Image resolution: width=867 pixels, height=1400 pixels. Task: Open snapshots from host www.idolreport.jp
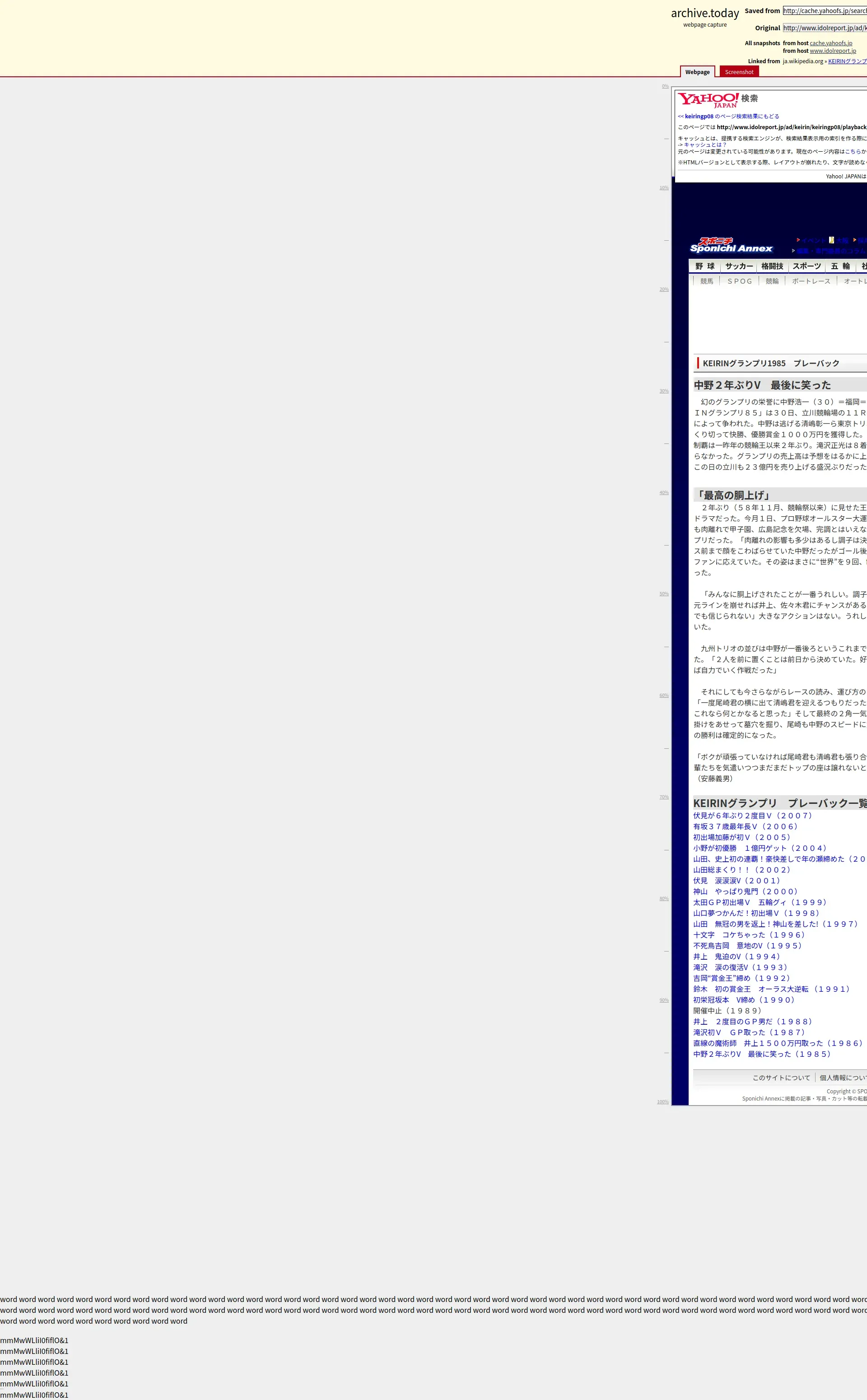coord(833,51)
